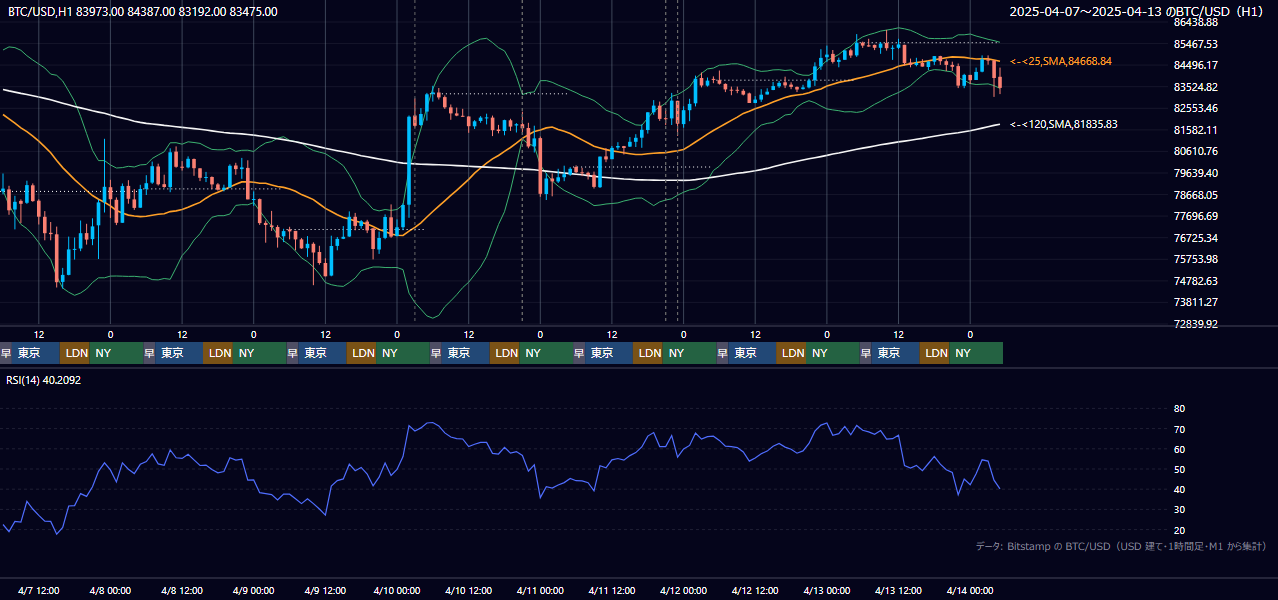Click RSI scale value 20
This screenshot has height=600, width=1278.
tap(1179, 530)
